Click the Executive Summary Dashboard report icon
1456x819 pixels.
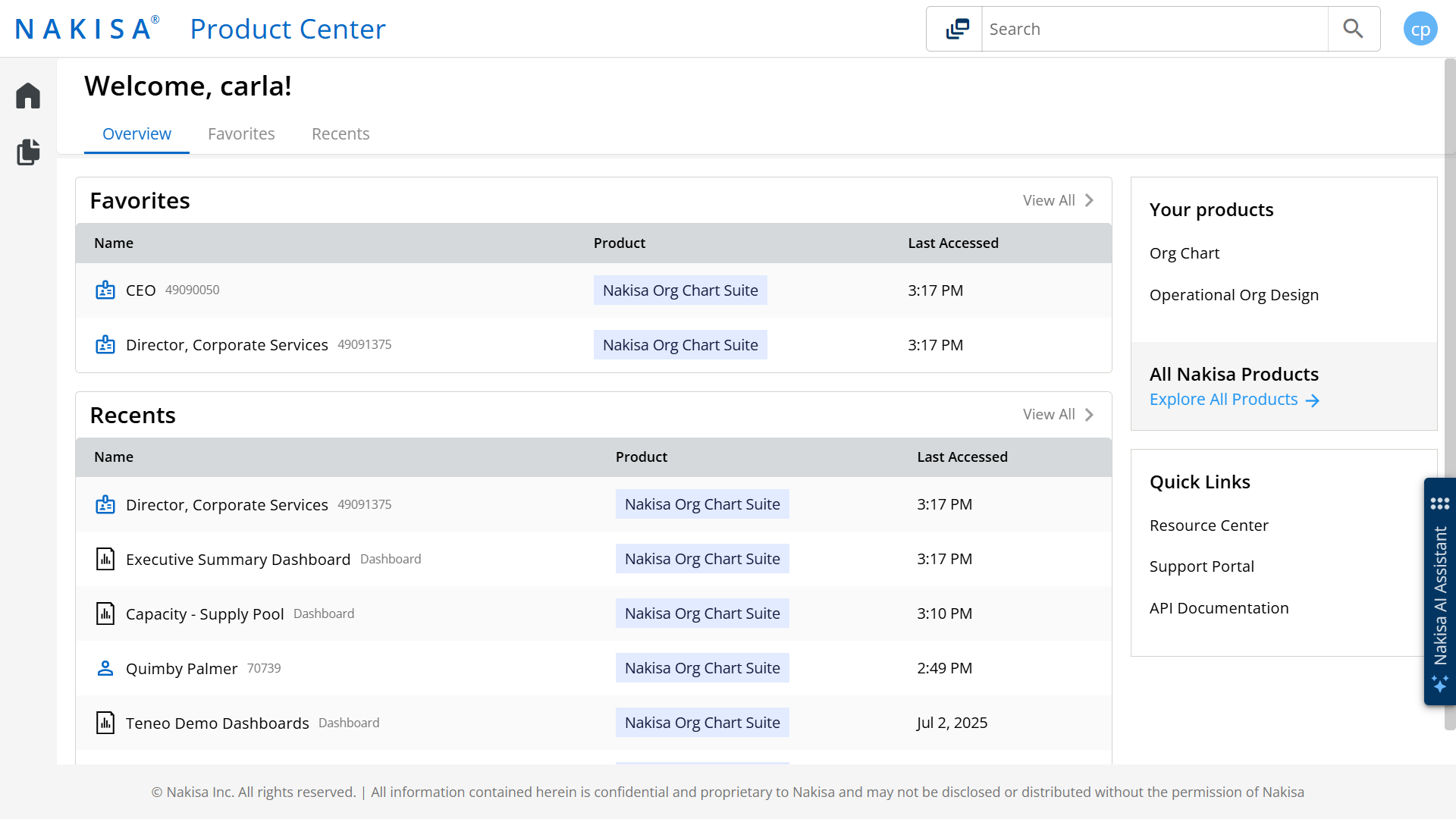pyautogui.click(x=105, y=560)
